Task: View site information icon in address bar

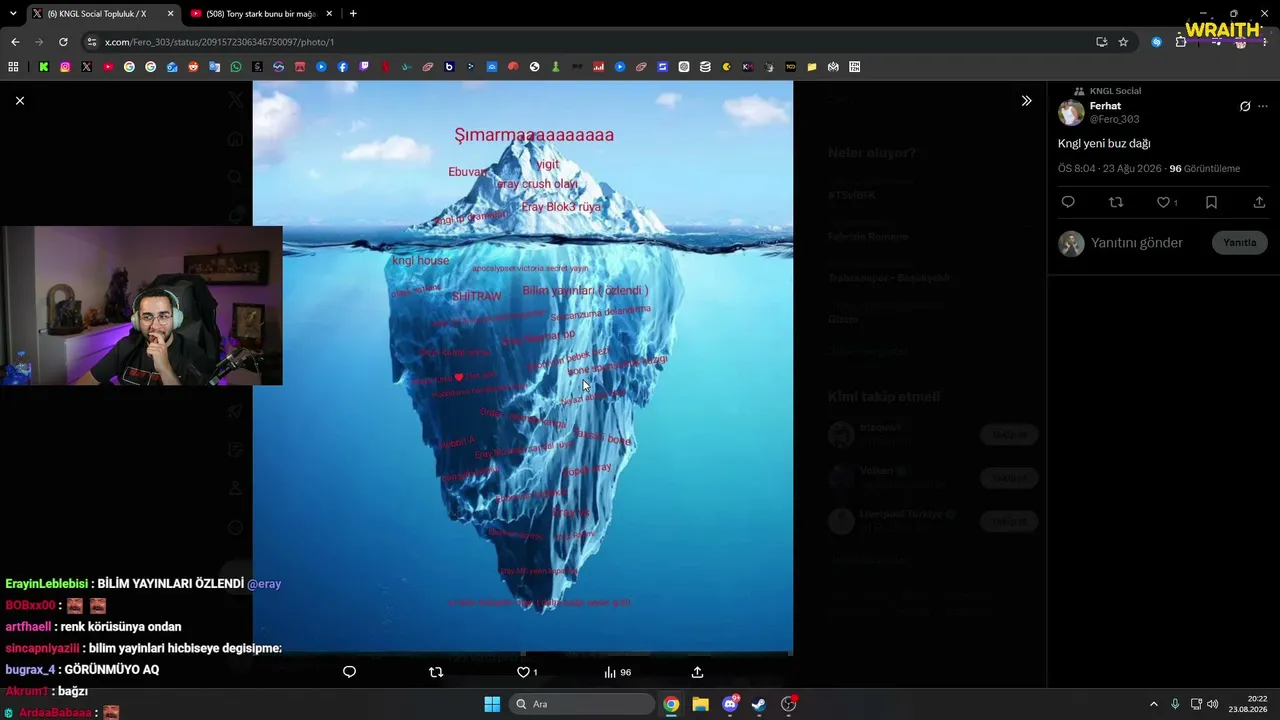Action: click(x=92, y=42)
